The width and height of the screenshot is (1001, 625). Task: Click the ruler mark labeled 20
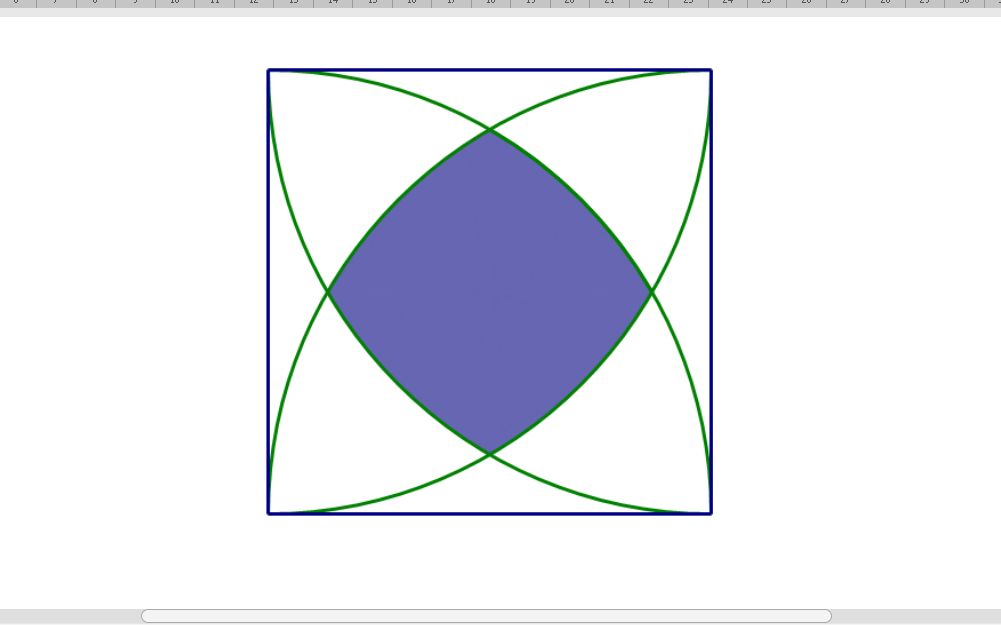569,3
